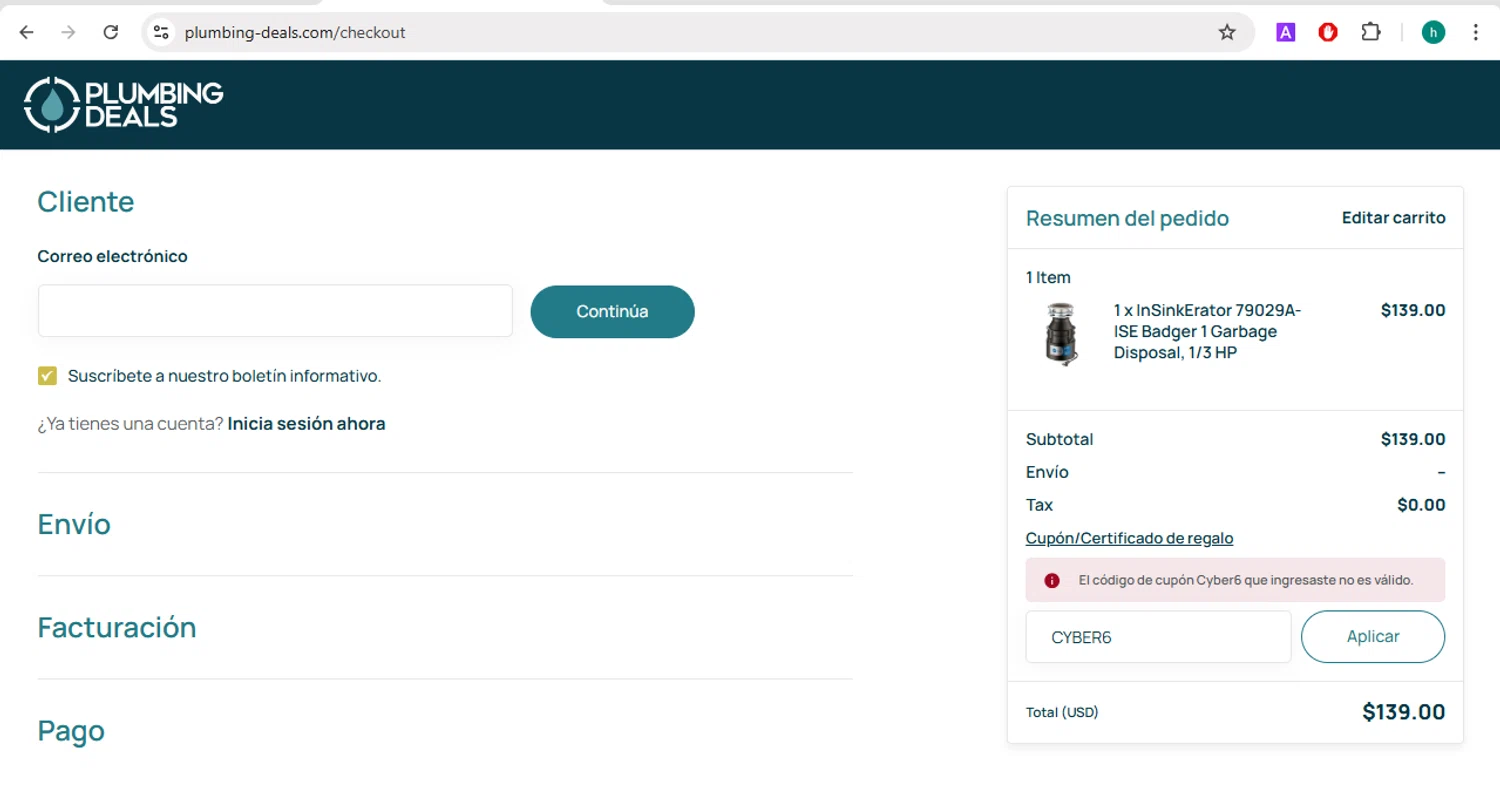Viewport: 1500px width, 801px height.
Task: Click the InSinkErator Badger 1 product name
Action: tap(1207, 331)
